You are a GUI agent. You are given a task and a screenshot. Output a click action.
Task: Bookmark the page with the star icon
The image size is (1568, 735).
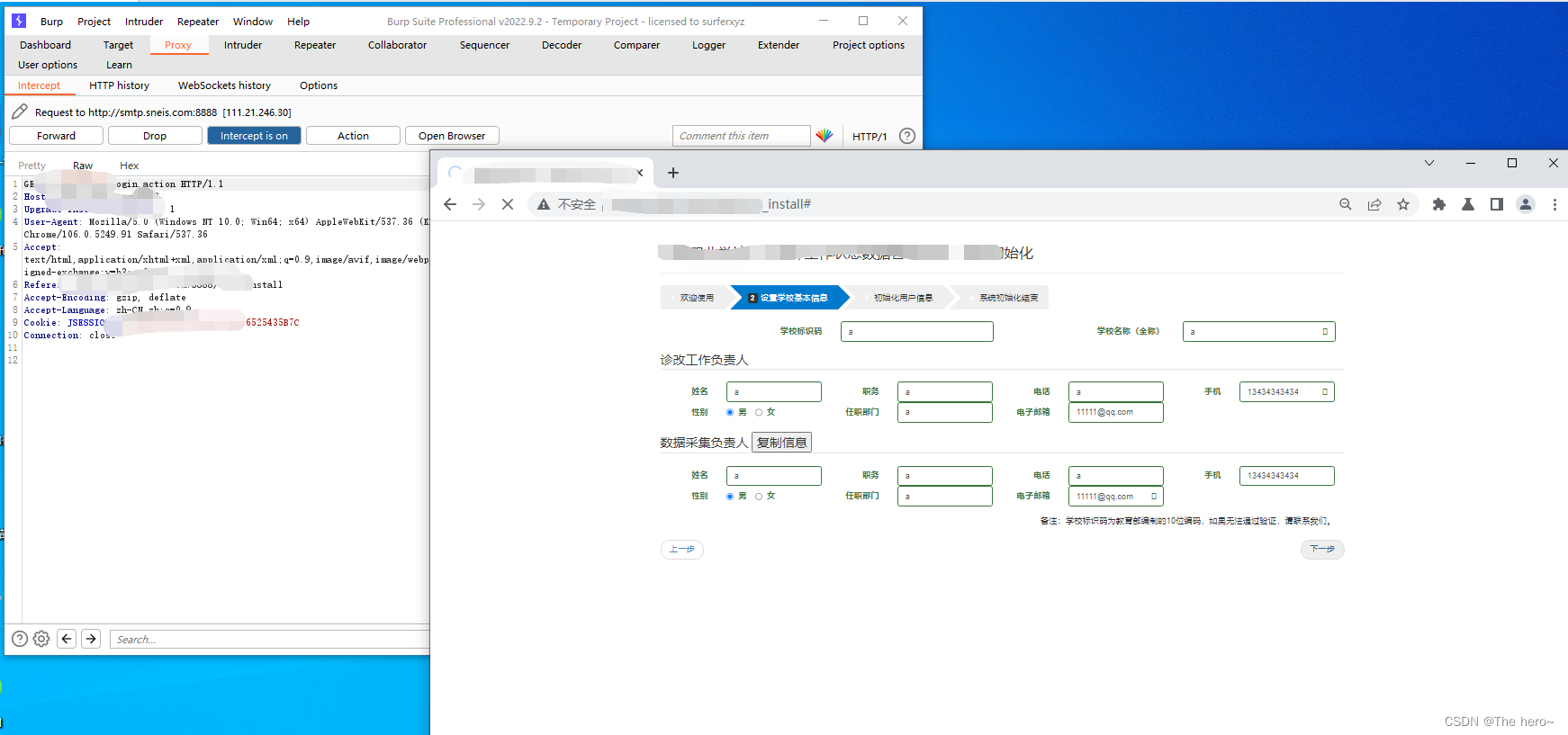[1403, 204]
